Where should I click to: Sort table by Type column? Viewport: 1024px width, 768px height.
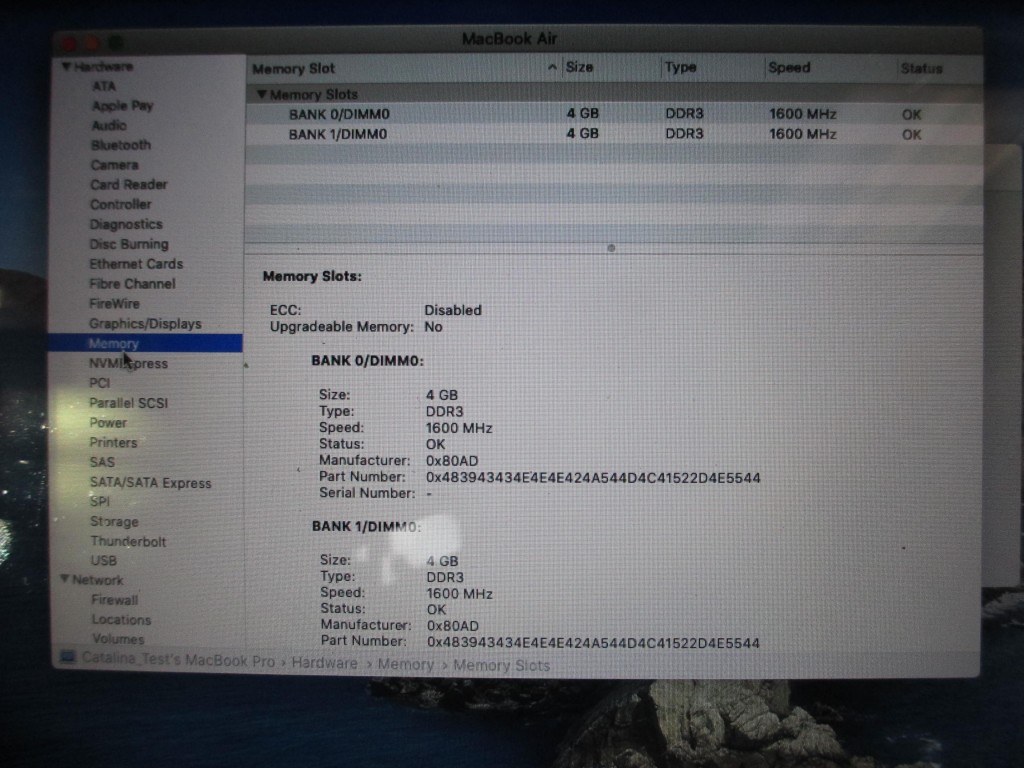[x=680, y=67]
